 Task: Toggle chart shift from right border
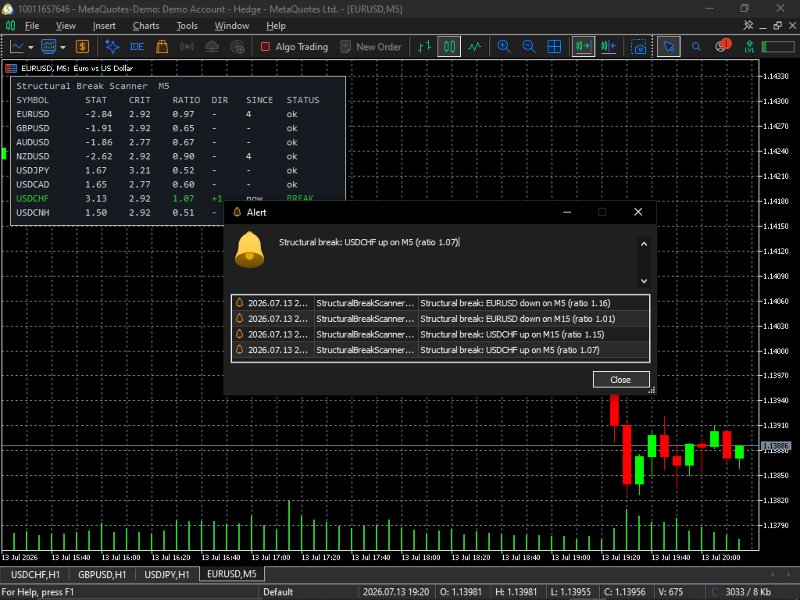[x=609, y=46]
